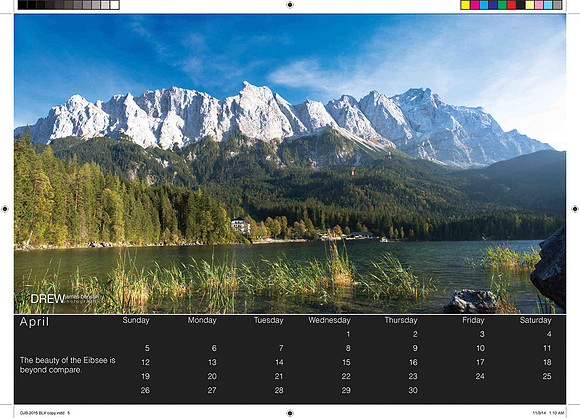Click the Wednesday column header
Viewport: 580px width, 418px height.
point(329,320)
